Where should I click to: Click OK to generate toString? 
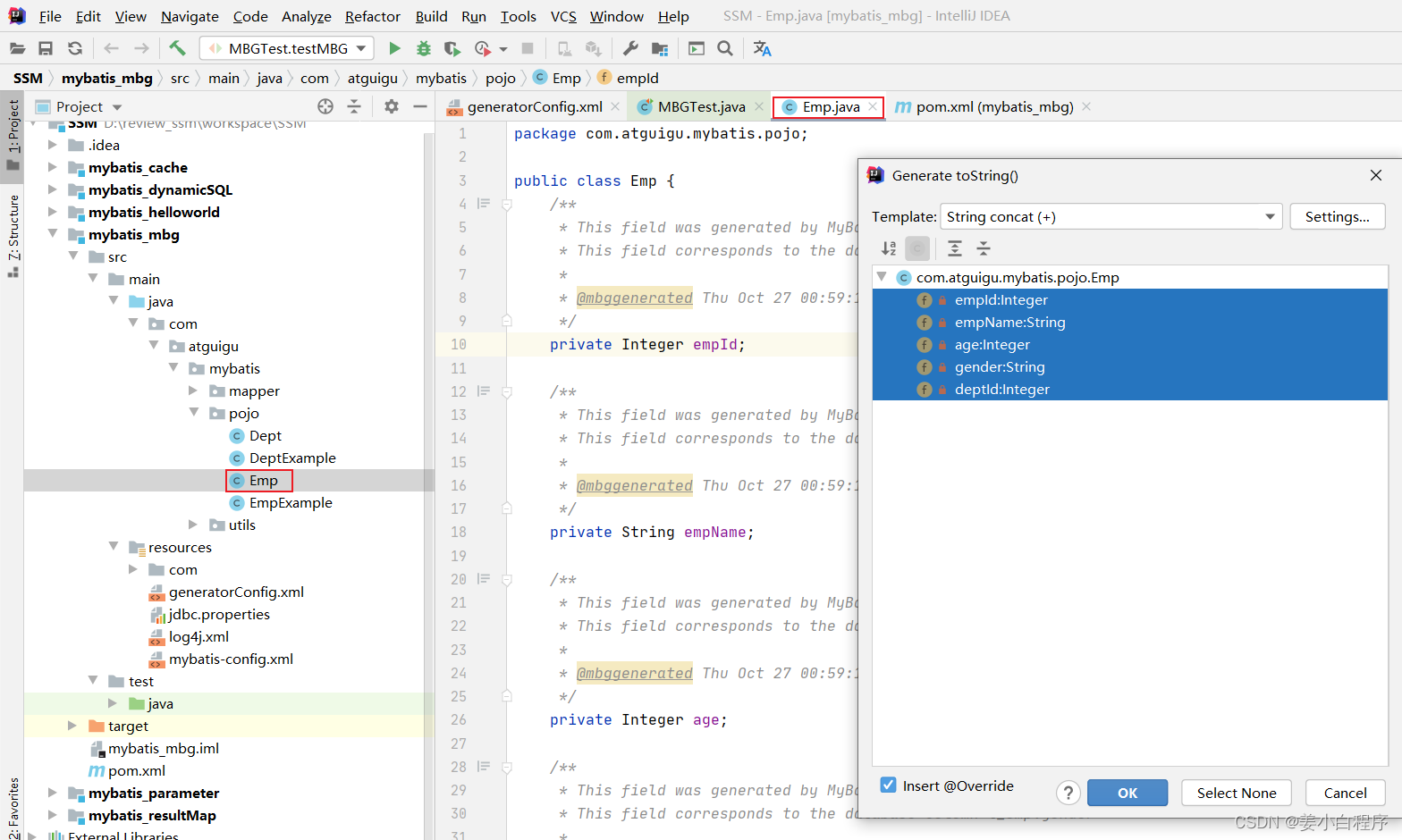(1128, 793)
